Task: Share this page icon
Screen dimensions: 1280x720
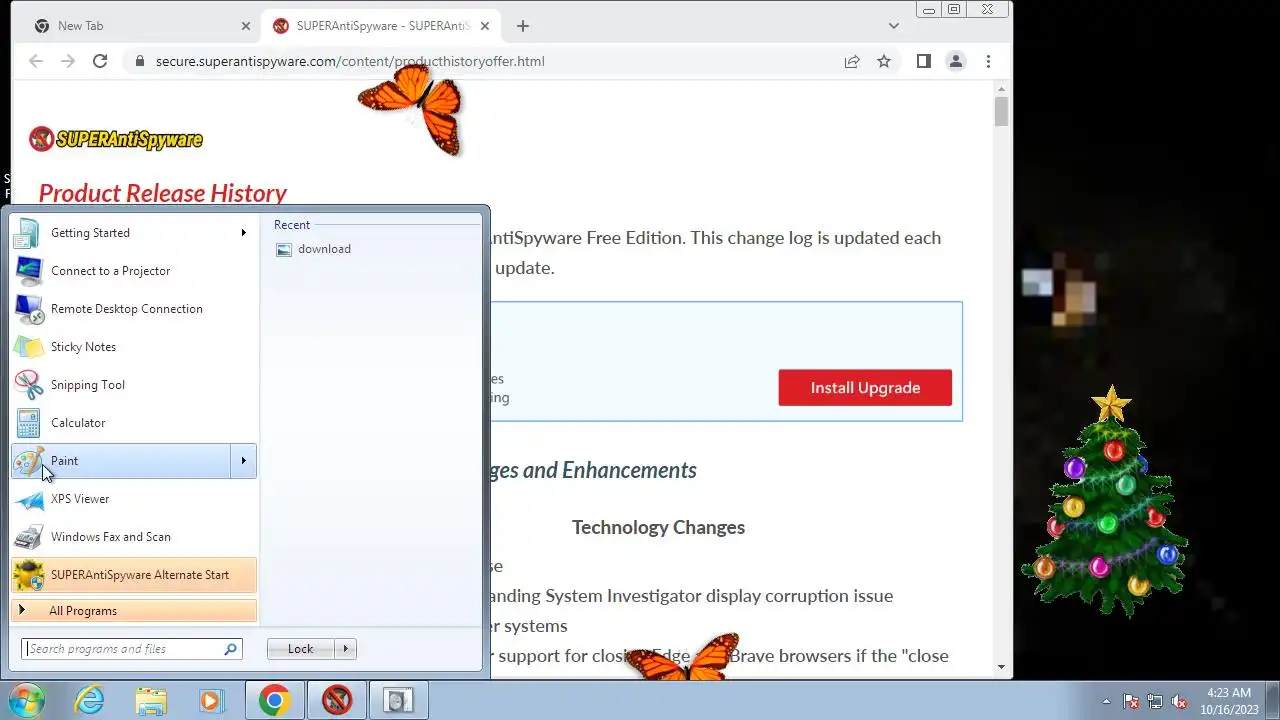Action: click(852, 61)
